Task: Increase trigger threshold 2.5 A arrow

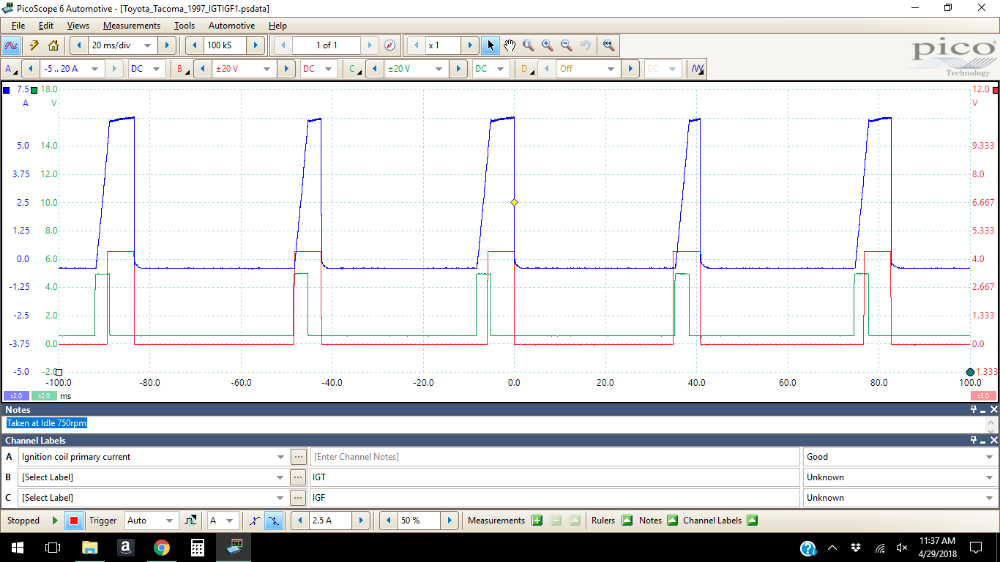Action: pyautogui.click(x=361, y=521)
